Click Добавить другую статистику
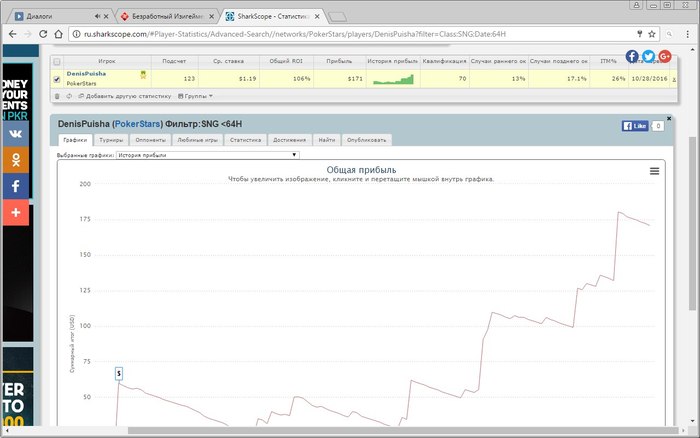The width and height of the screenshot is (700, 438). 125,96
